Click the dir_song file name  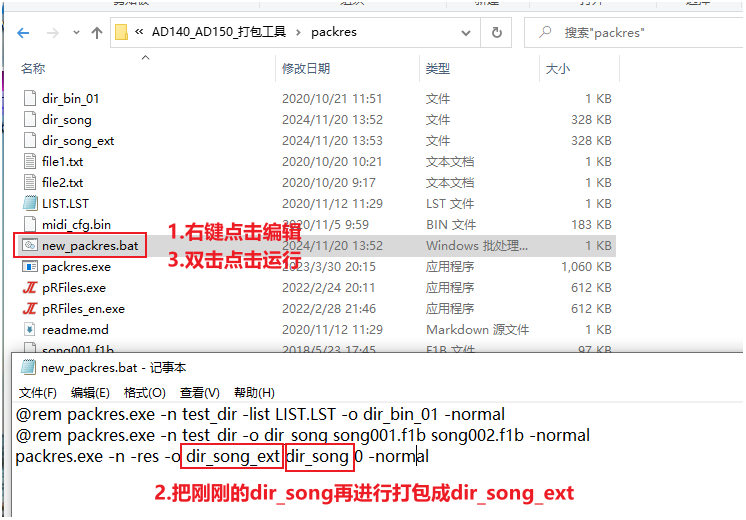click(x=67, y=119)
